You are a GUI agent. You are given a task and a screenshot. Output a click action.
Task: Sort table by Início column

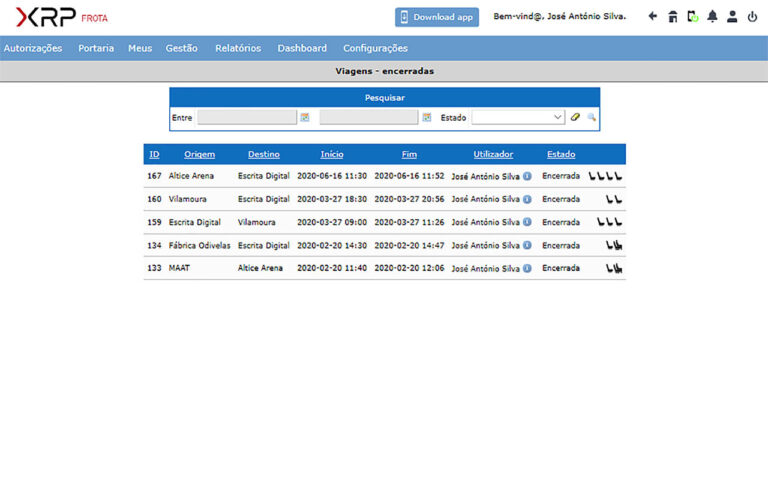[x=332, y=154]
